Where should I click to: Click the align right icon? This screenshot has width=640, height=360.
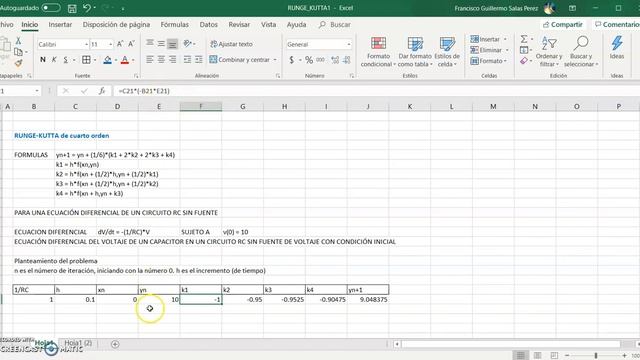(x=173, y=60)
